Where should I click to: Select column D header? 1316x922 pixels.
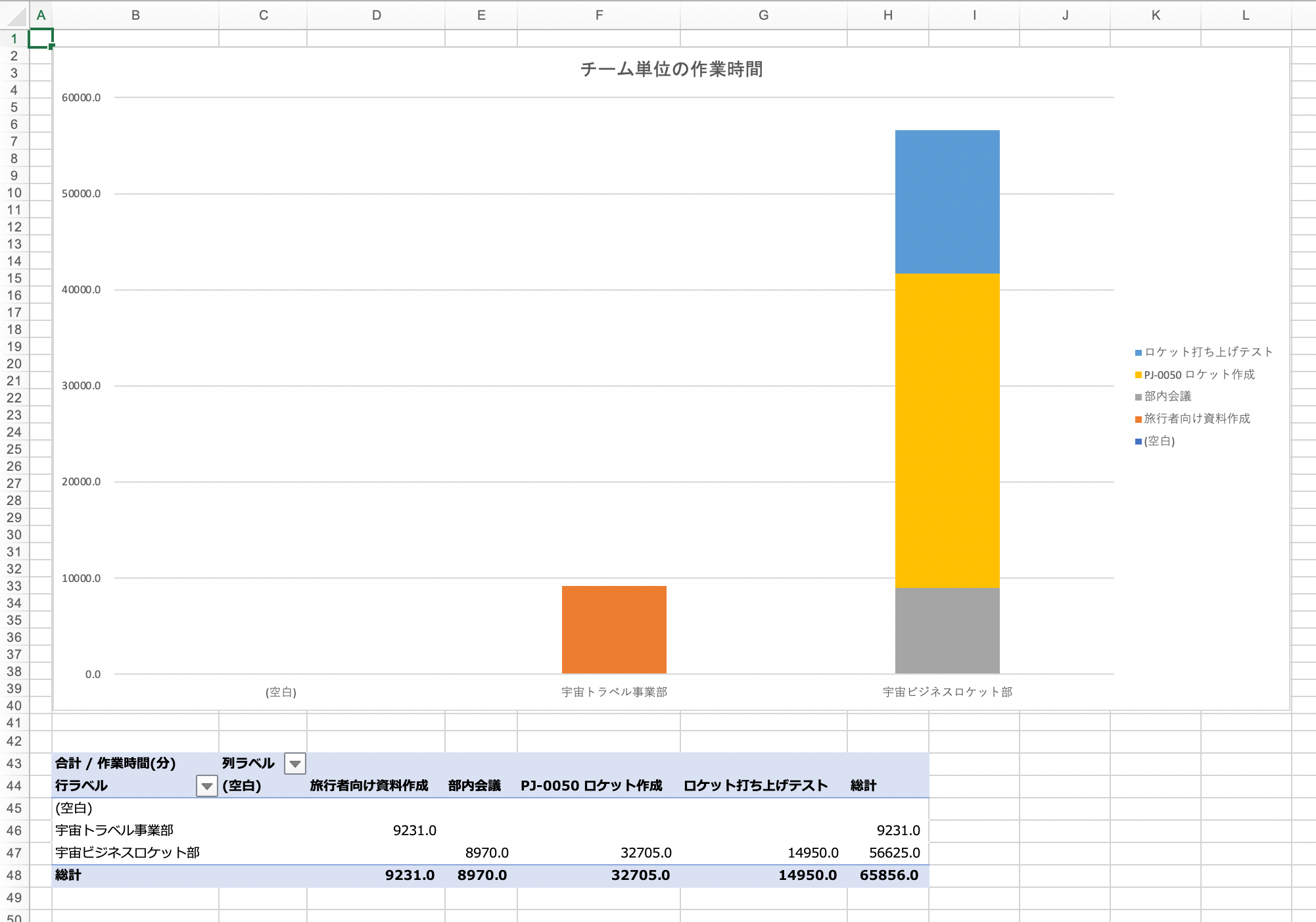(x=376, y=15)
